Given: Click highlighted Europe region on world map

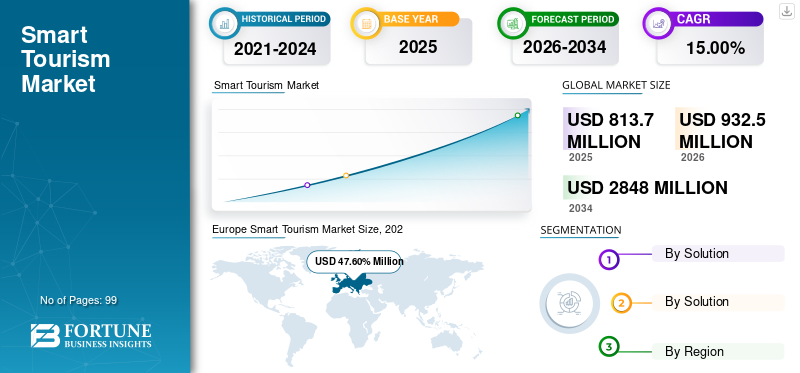Looking at the screenshot, I should [x=351, y=283].
